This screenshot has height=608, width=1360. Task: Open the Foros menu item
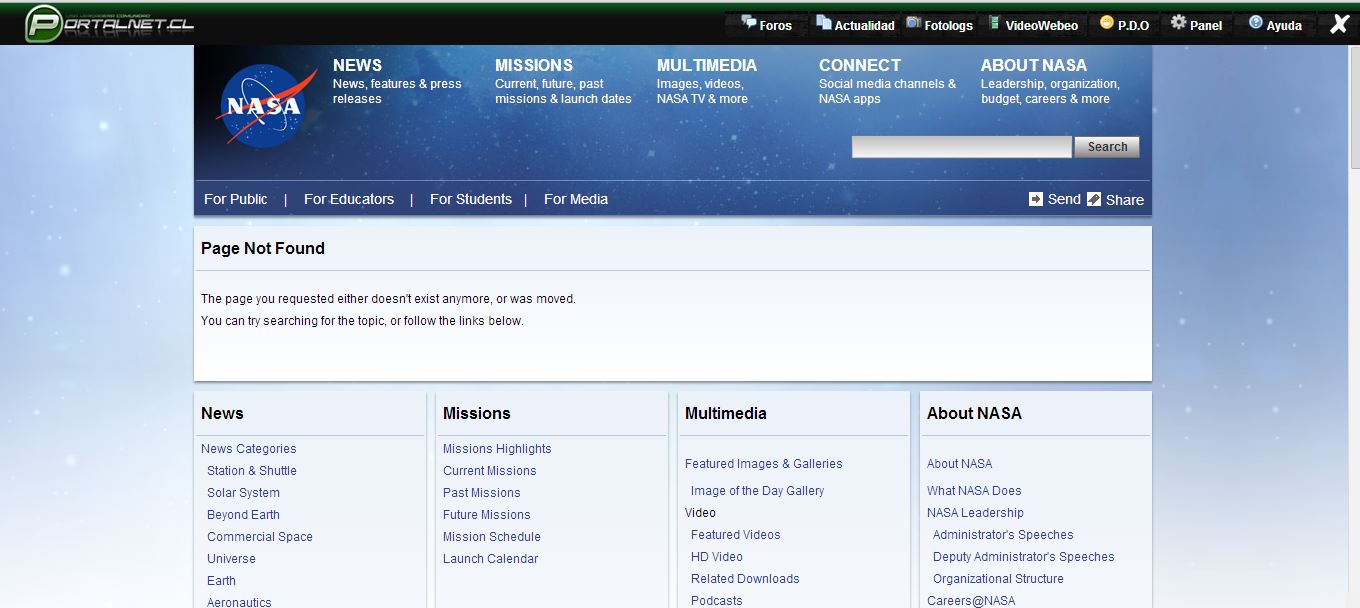coord(775,25)
